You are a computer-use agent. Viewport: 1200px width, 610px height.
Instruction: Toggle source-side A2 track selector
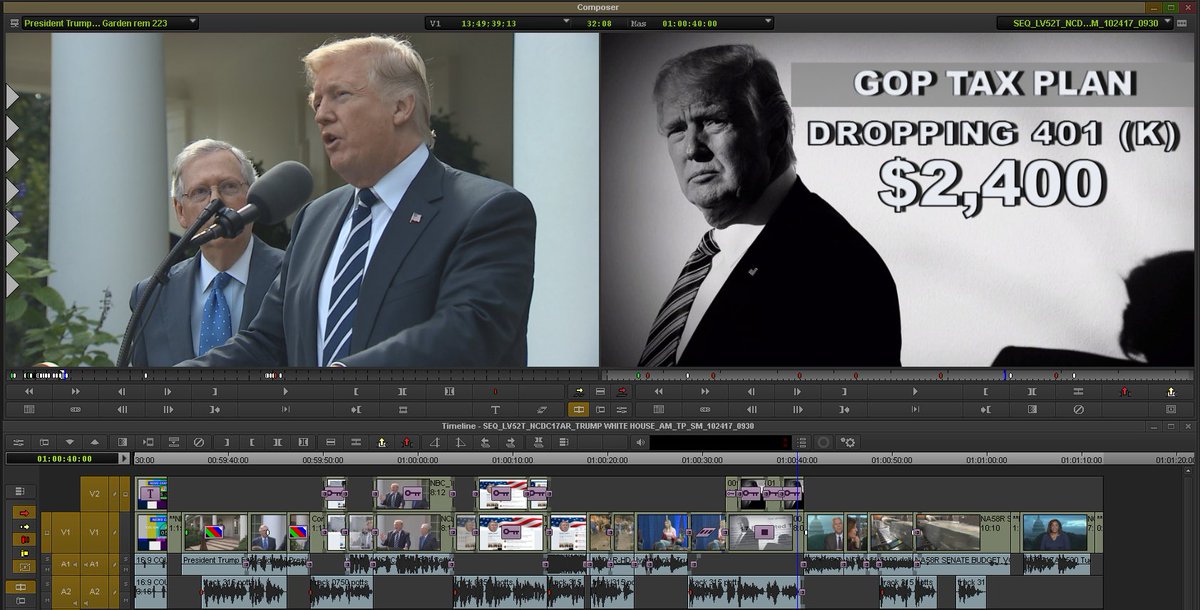[x=66, y=592]
